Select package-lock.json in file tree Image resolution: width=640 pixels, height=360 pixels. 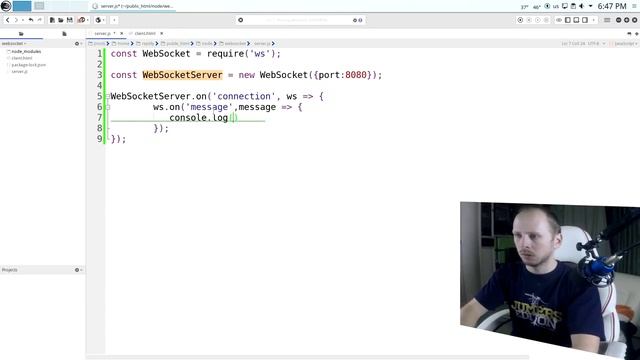(x=29, y=65)
